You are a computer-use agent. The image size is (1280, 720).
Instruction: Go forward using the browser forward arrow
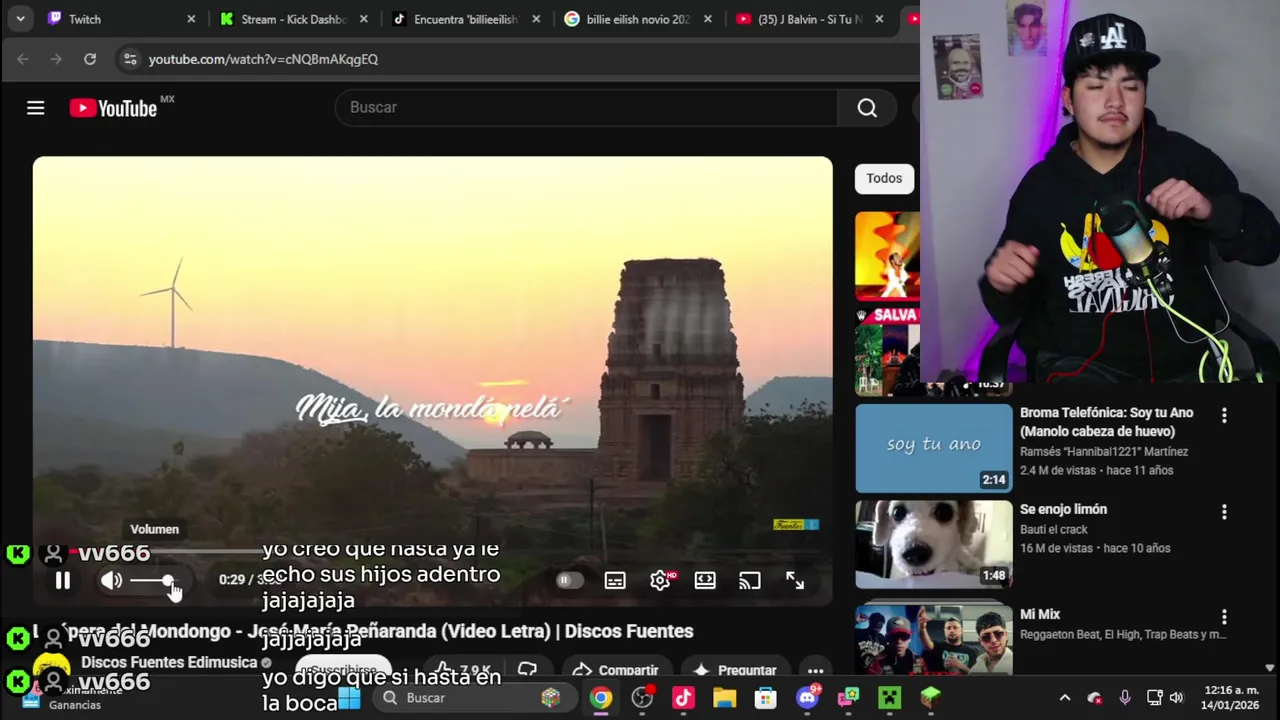point(56,59)
